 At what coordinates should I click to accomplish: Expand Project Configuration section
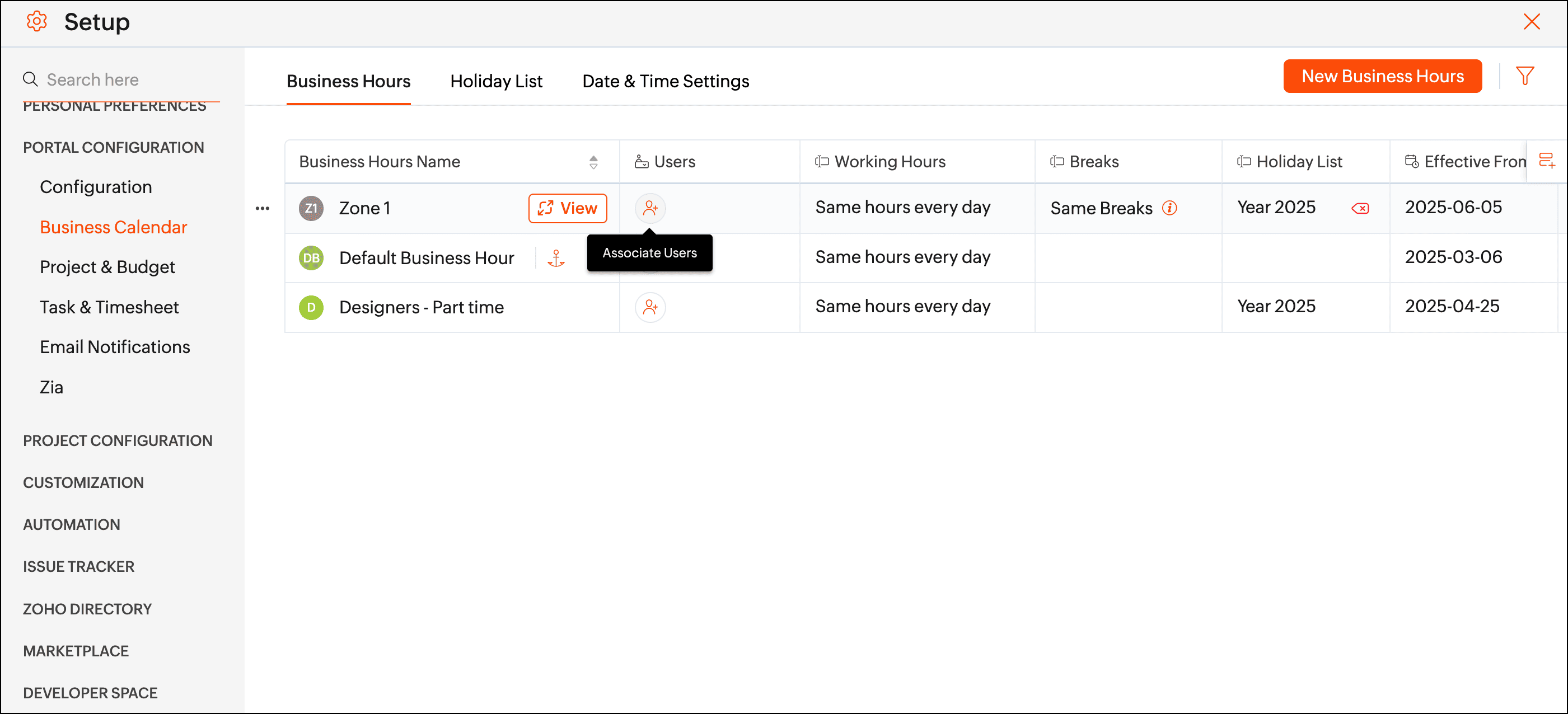point(118,440)
